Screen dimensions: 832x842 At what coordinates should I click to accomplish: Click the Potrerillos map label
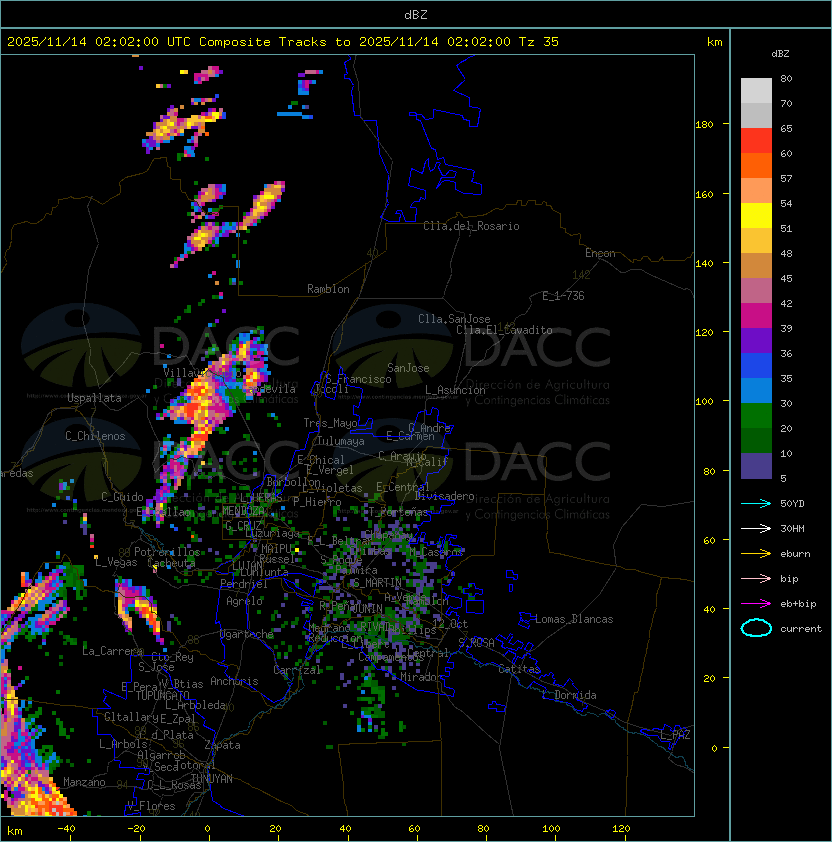(x=167, y=552)
